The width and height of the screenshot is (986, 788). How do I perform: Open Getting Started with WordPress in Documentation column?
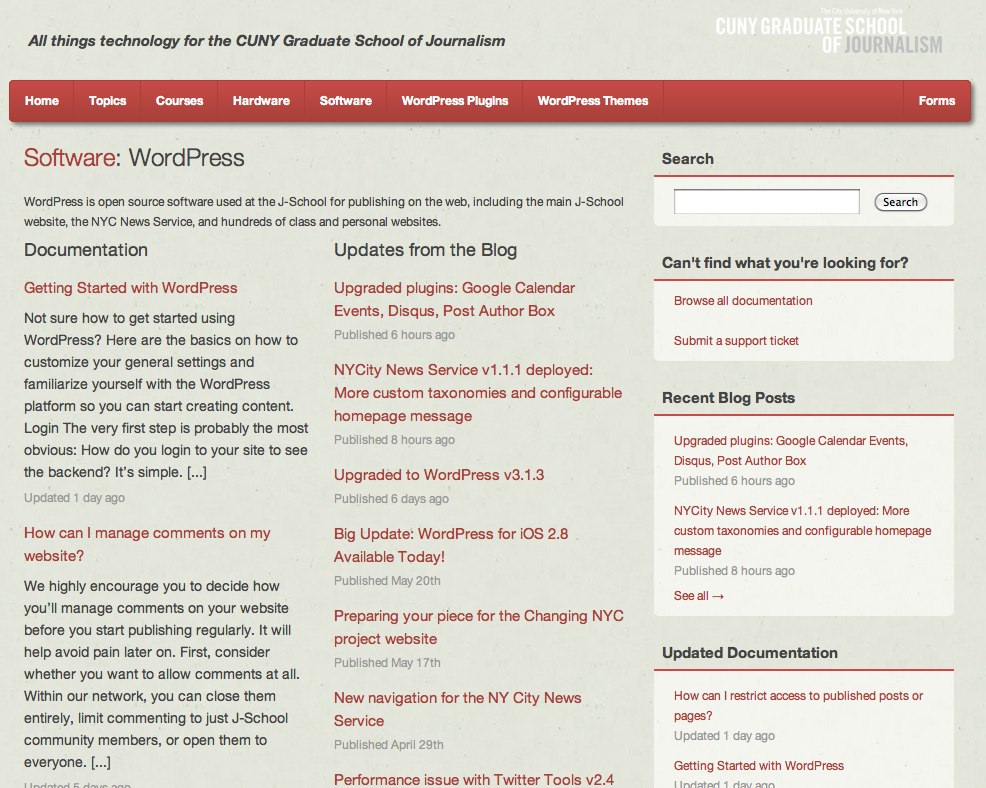pos(131,288)
